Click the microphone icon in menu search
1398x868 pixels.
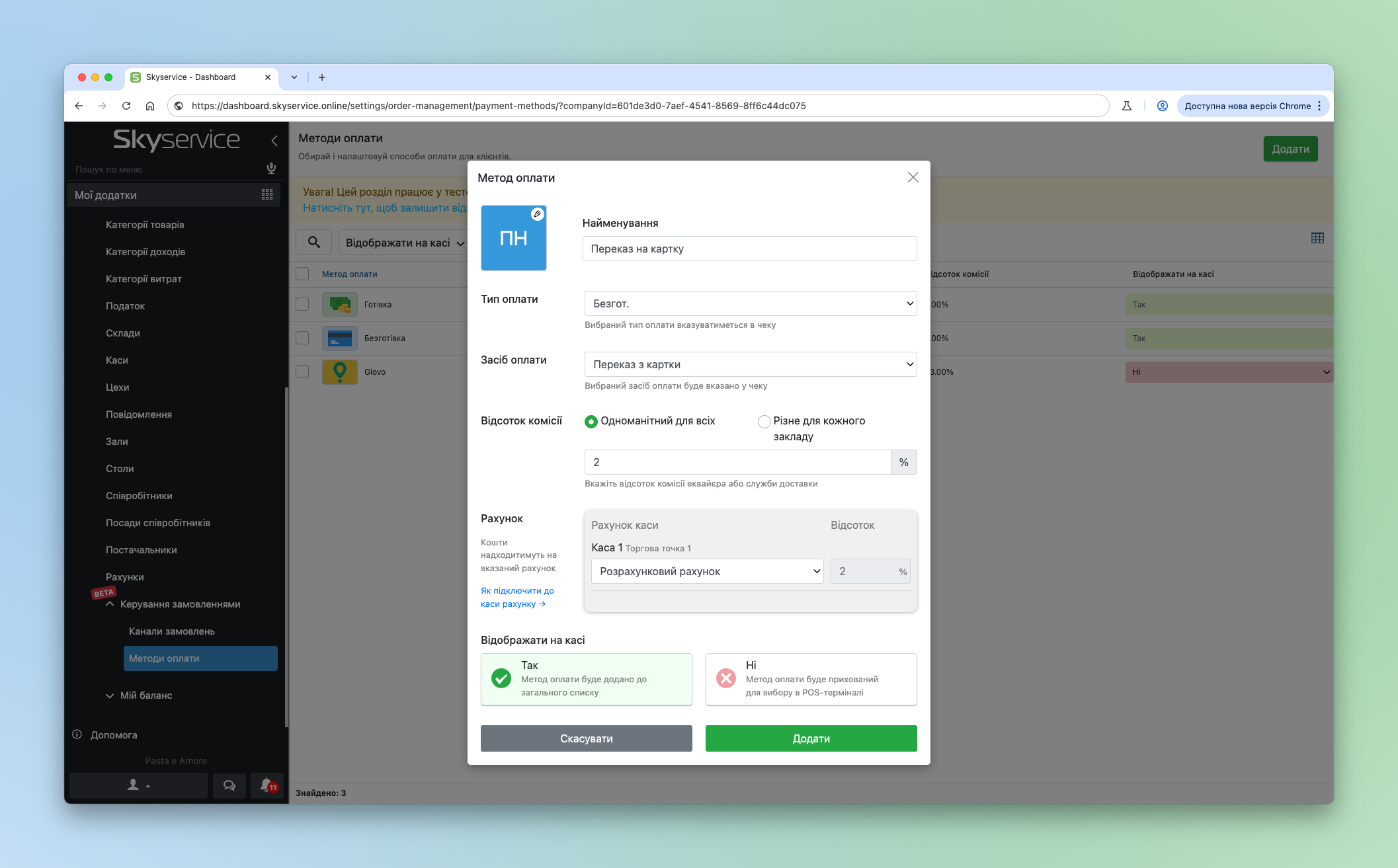[x=271, y=169]
